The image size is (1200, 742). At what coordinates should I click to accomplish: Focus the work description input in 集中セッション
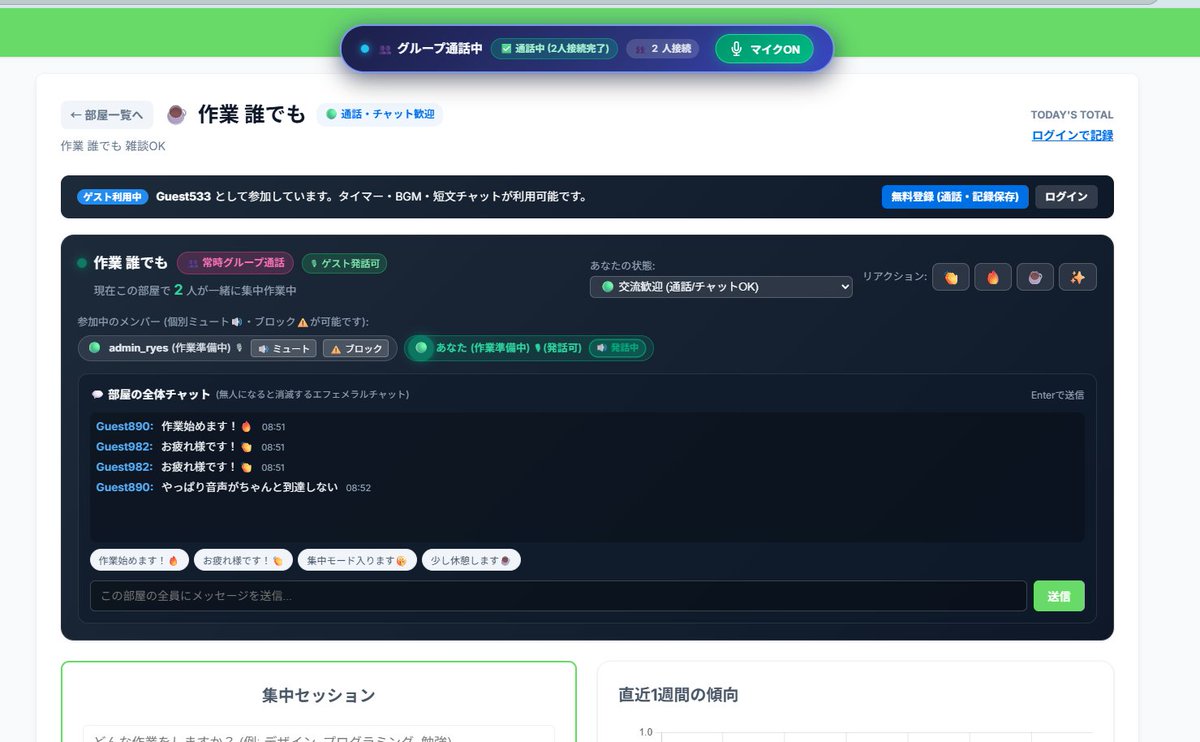(x=318, y=734)
